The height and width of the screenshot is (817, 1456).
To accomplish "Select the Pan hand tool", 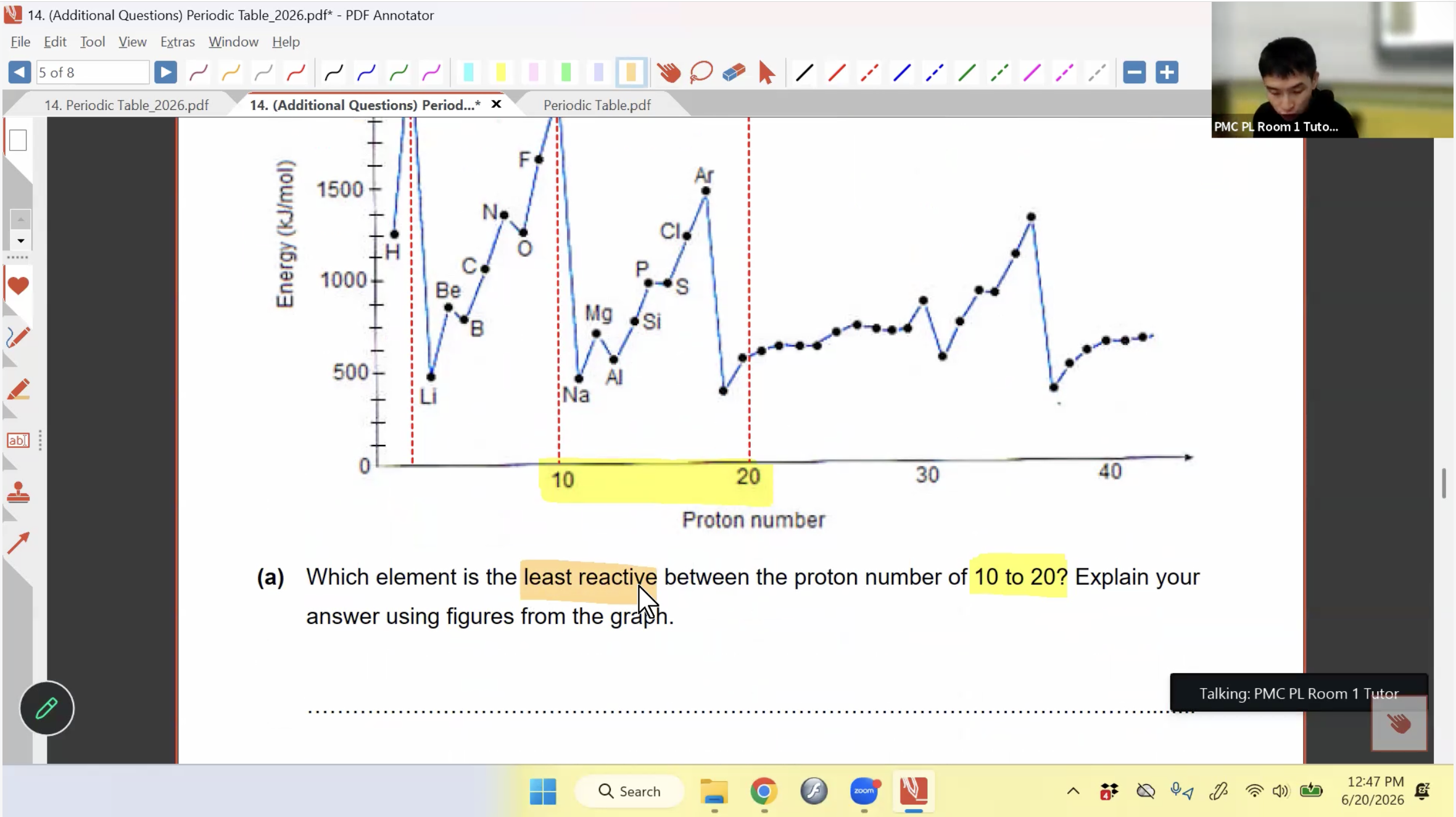I will click(x=669, y=73).
